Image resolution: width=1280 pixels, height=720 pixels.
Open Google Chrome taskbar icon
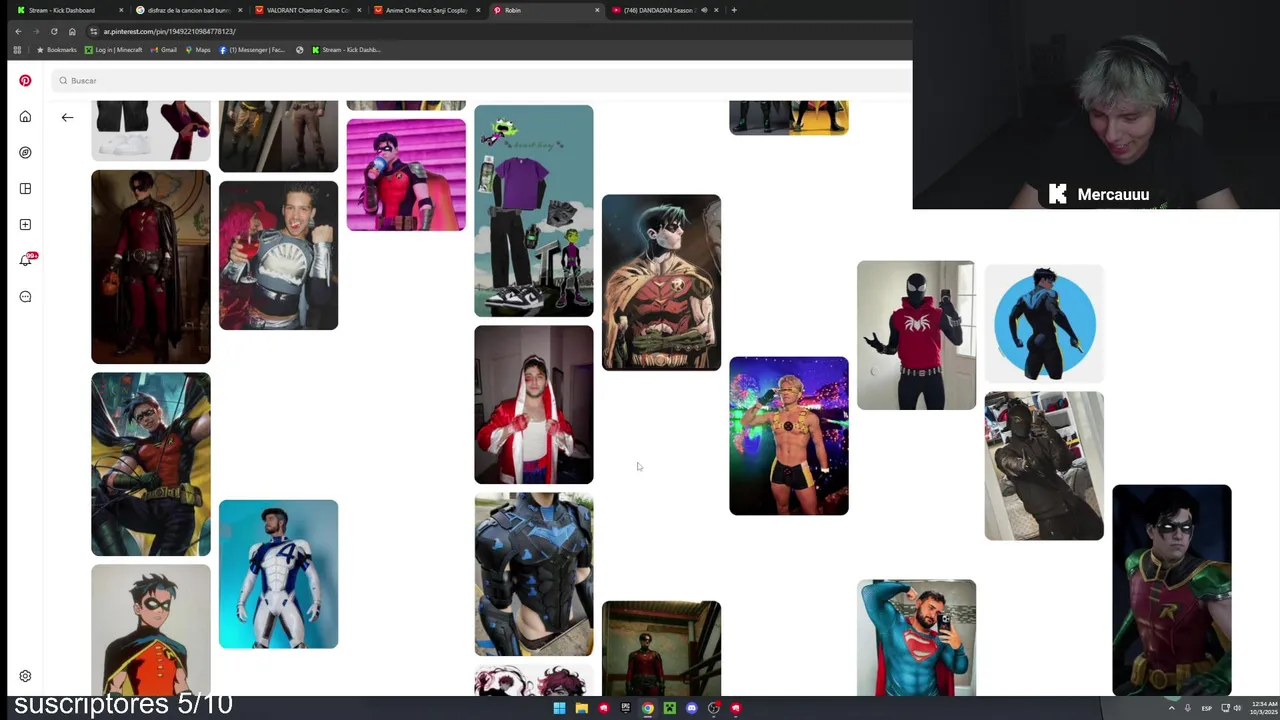(x=647, y=708)
